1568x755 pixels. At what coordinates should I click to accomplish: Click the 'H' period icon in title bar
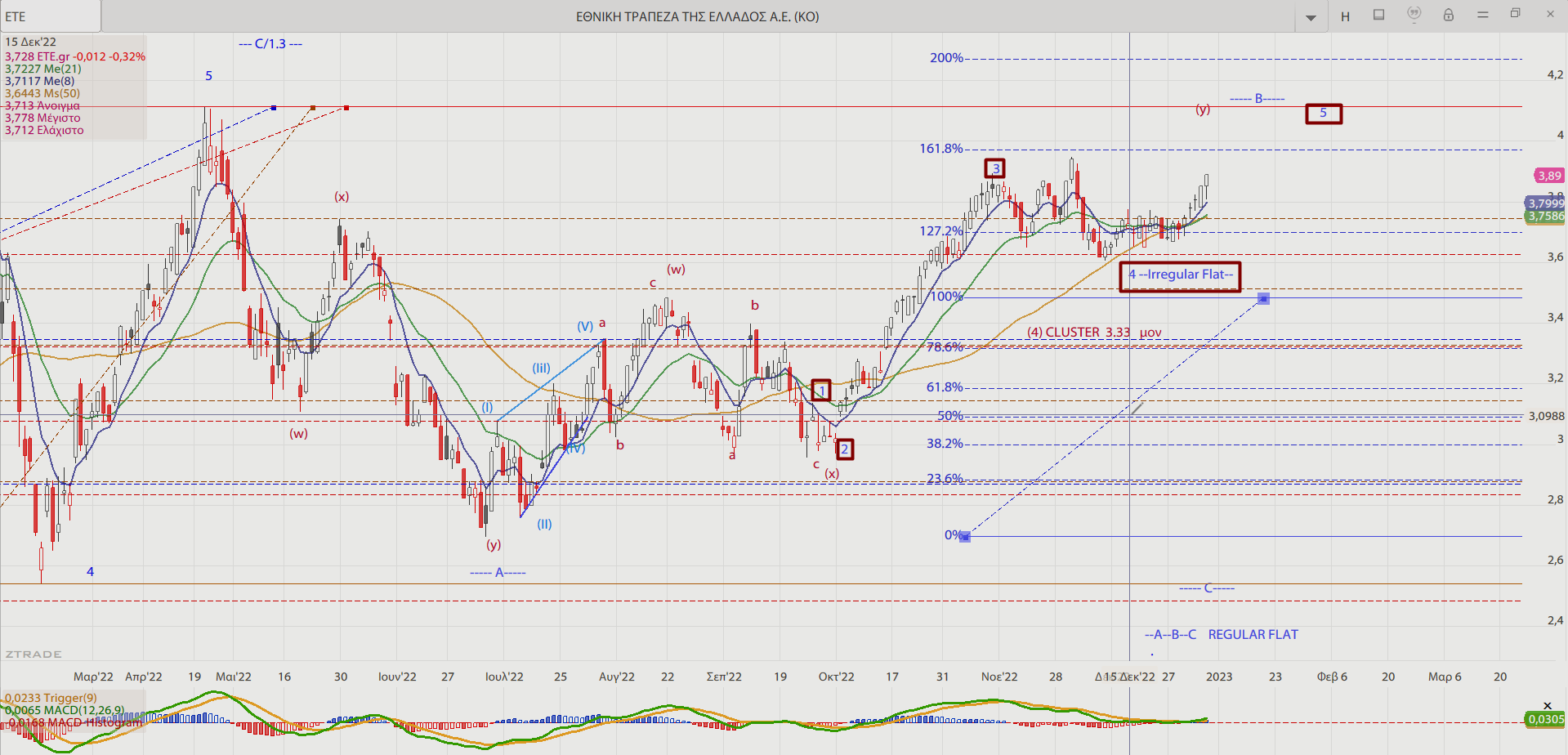point(1345,16)
